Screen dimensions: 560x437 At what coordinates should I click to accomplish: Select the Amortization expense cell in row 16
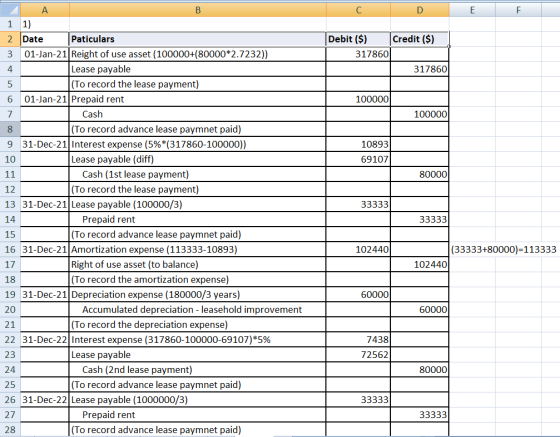coord(198,249)
